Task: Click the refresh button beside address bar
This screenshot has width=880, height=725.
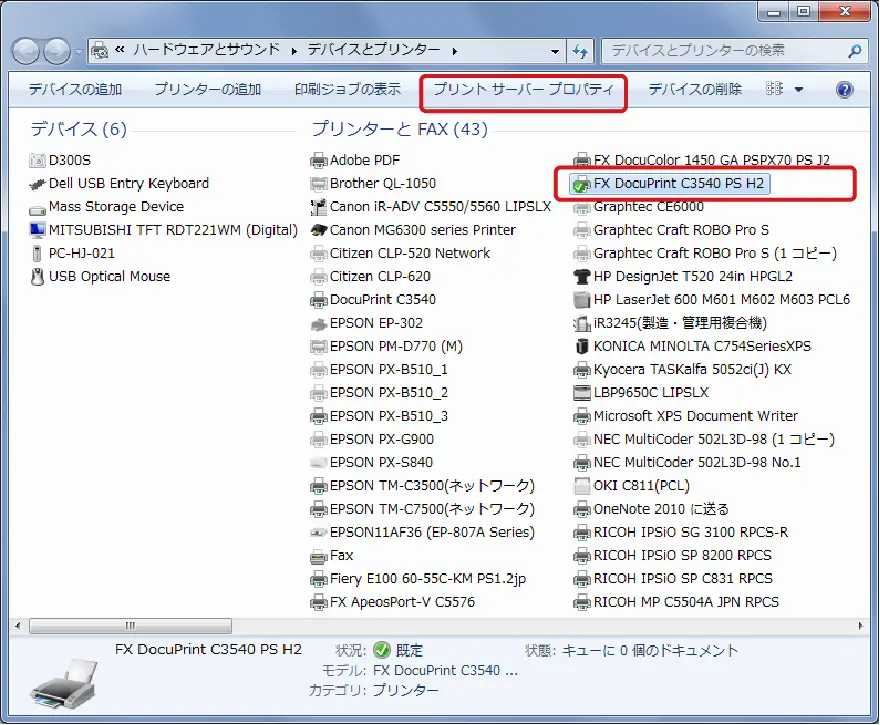Action: tap(580, 51)
